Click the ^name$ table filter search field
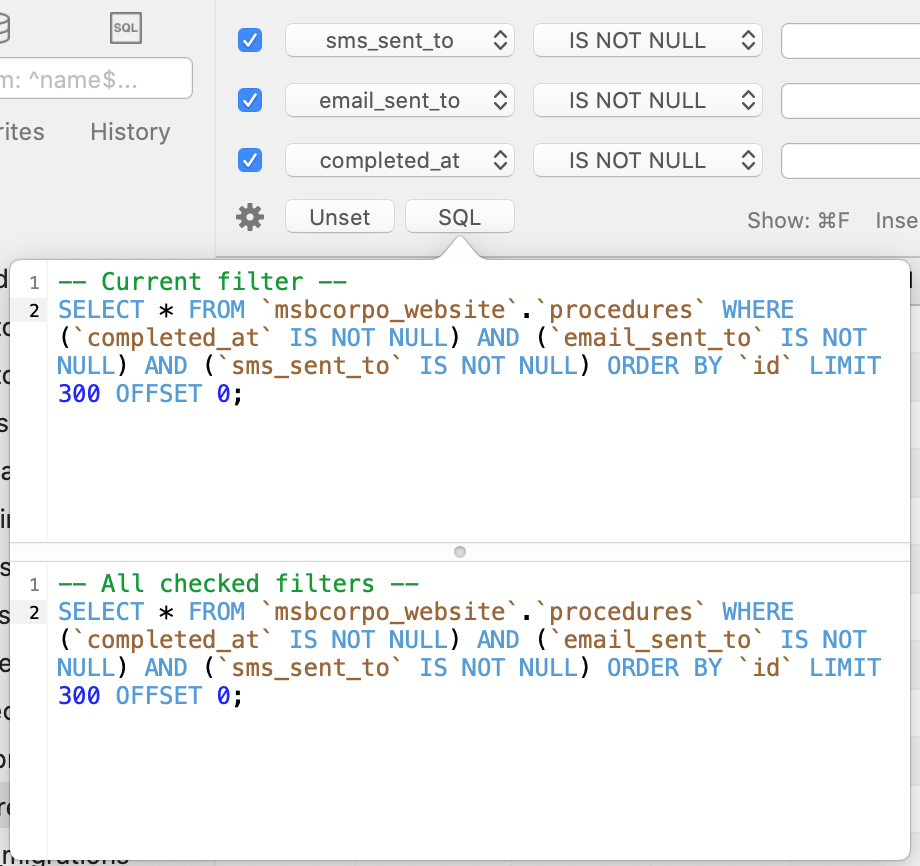 coord(96,78)
